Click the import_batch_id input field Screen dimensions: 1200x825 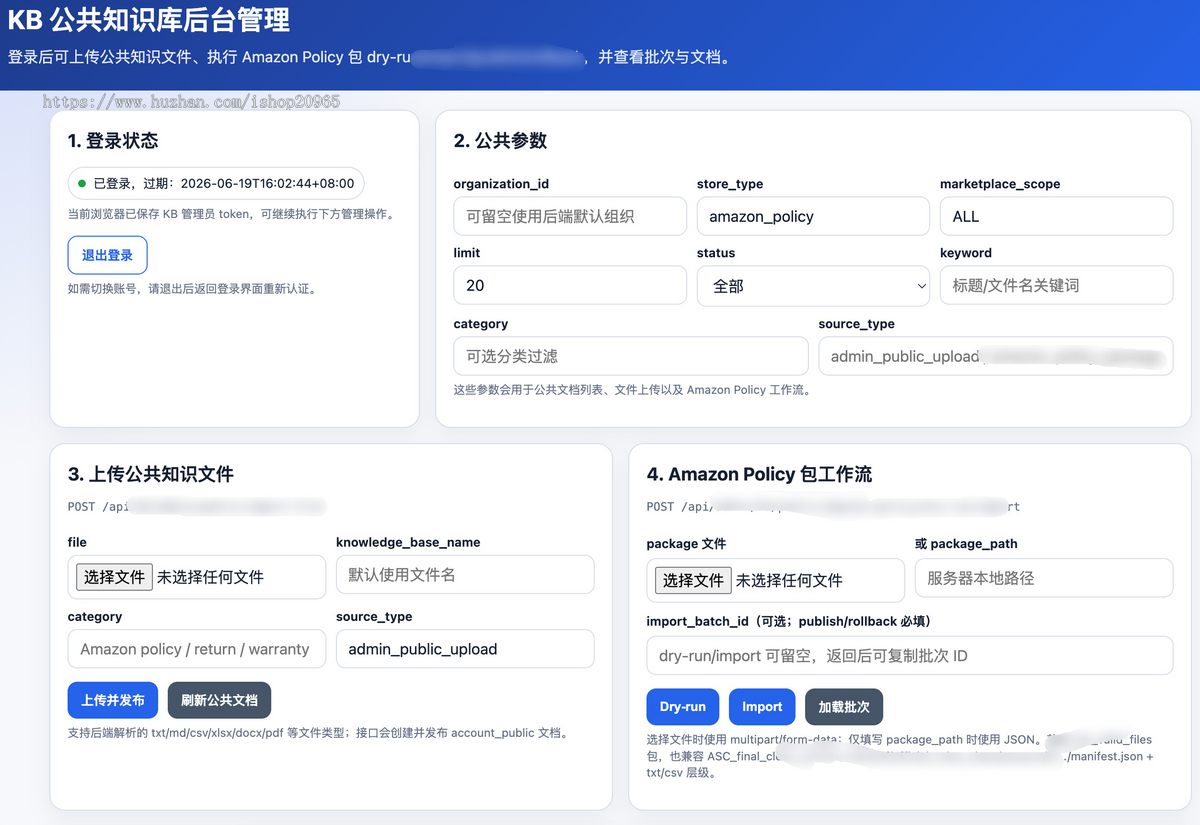910,656
